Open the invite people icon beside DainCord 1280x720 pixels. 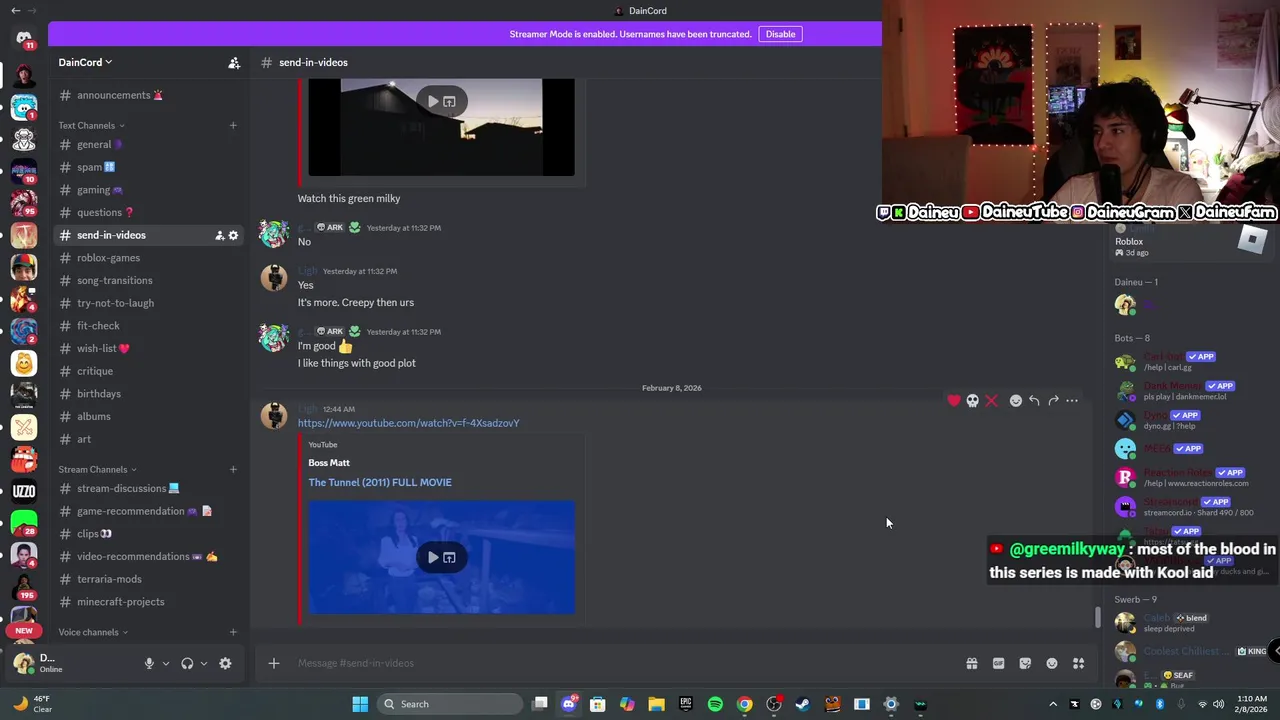234,62
